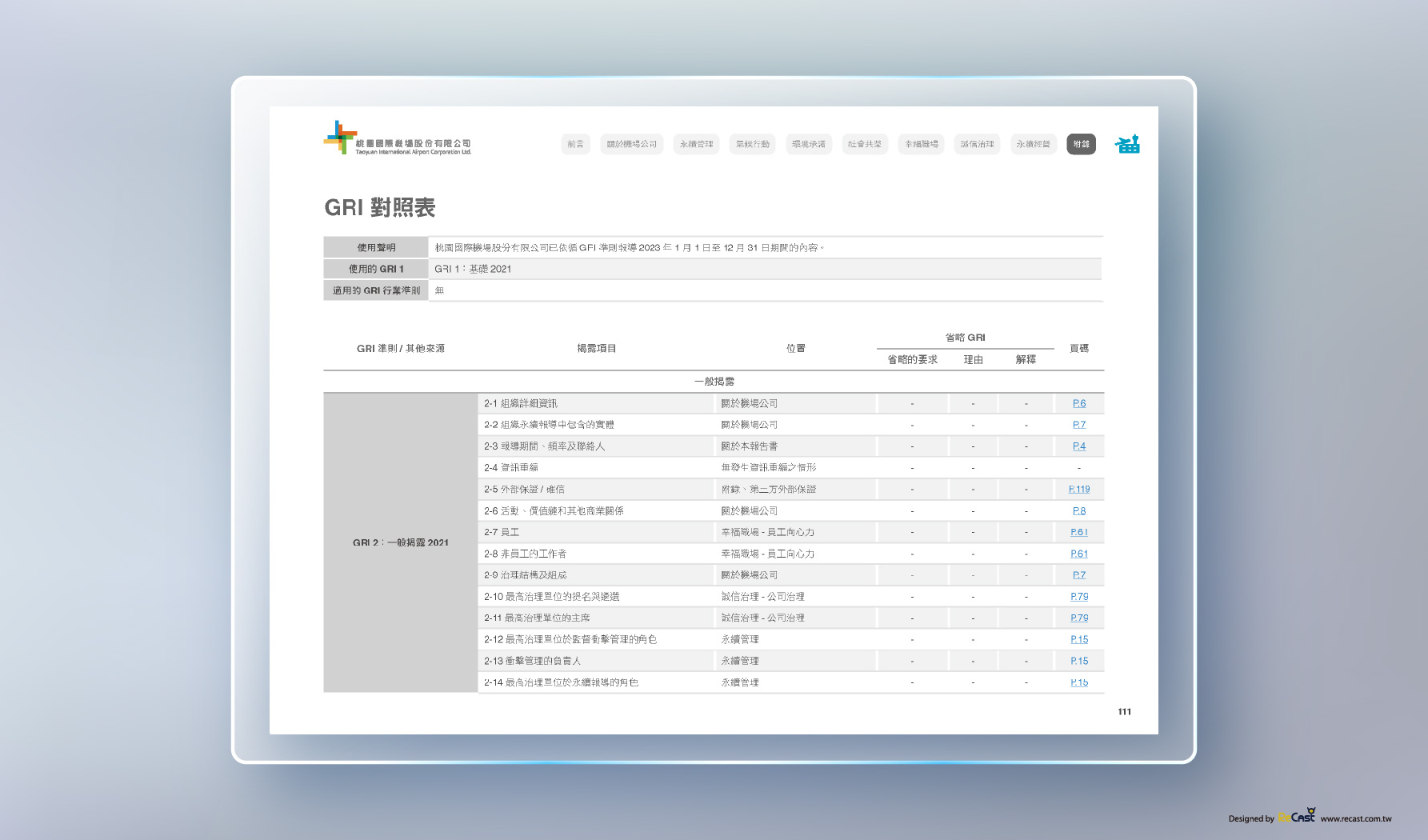This screenshot has width=1428, height=840.
Task: Click 2-11 最高治理單位的主席
Action: pos(537,618)
